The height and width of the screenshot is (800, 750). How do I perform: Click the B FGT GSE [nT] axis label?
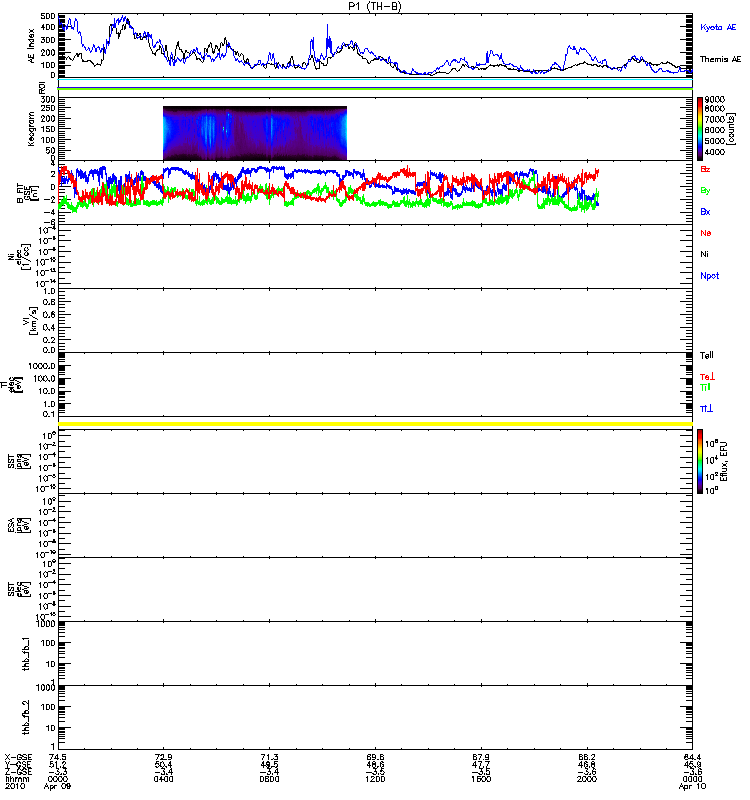click(x=28, y=193)
